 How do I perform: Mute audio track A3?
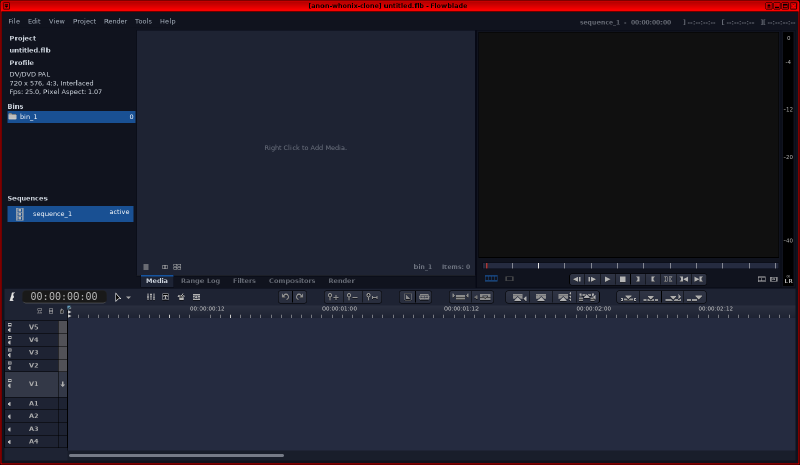[10, 428]
